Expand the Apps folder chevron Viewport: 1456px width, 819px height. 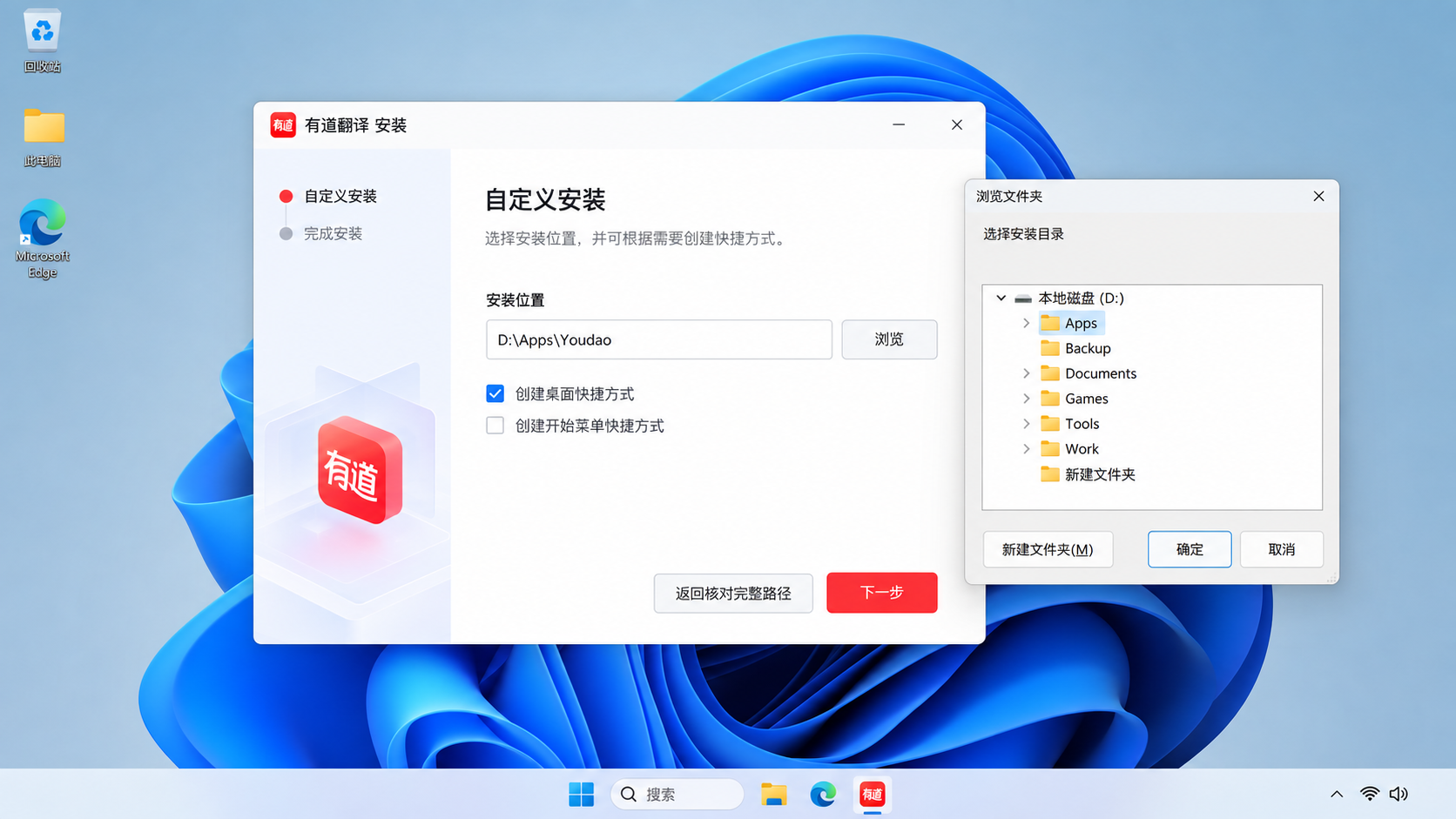pyautogui.click(x=1027, y=323)
